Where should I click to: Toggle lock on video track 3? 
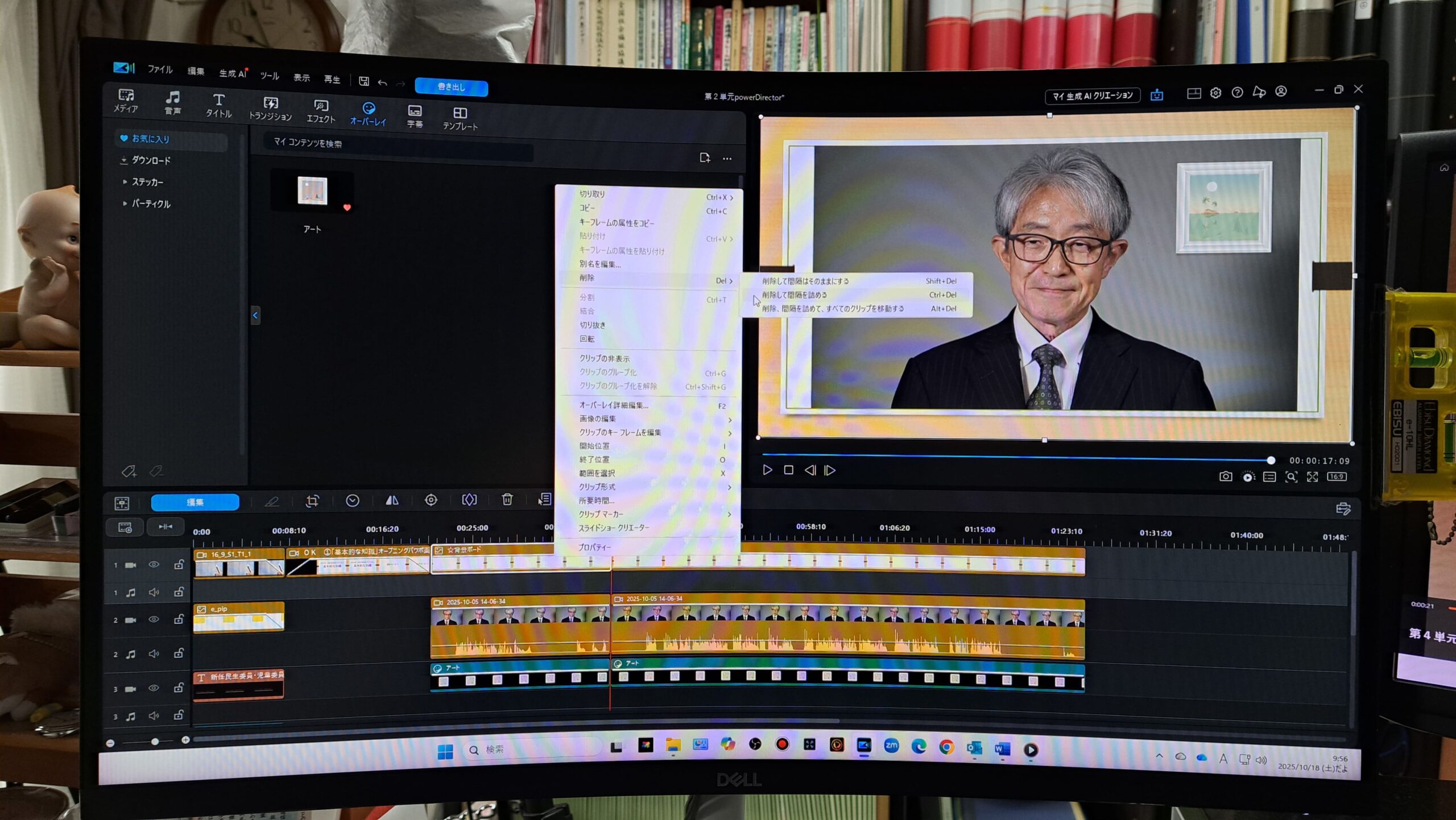pyautogui.click(x=179, y=688)
